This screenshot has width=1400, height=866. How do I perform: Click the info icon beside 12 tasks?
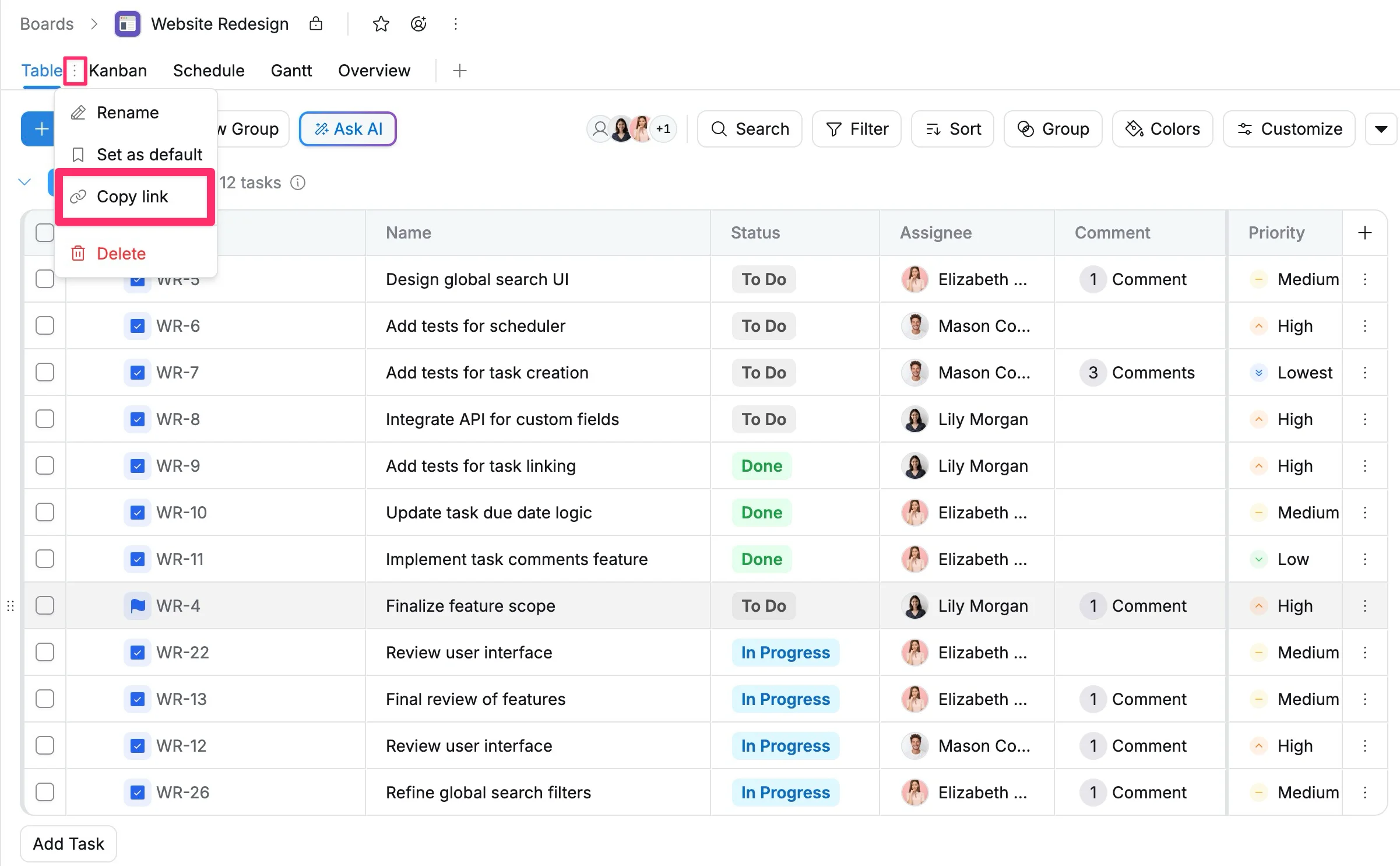(x=298, y=183)
